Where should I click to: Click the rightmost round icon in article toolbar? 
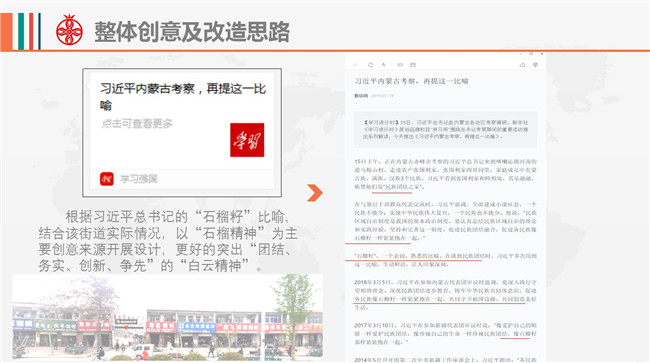[536, 65]
